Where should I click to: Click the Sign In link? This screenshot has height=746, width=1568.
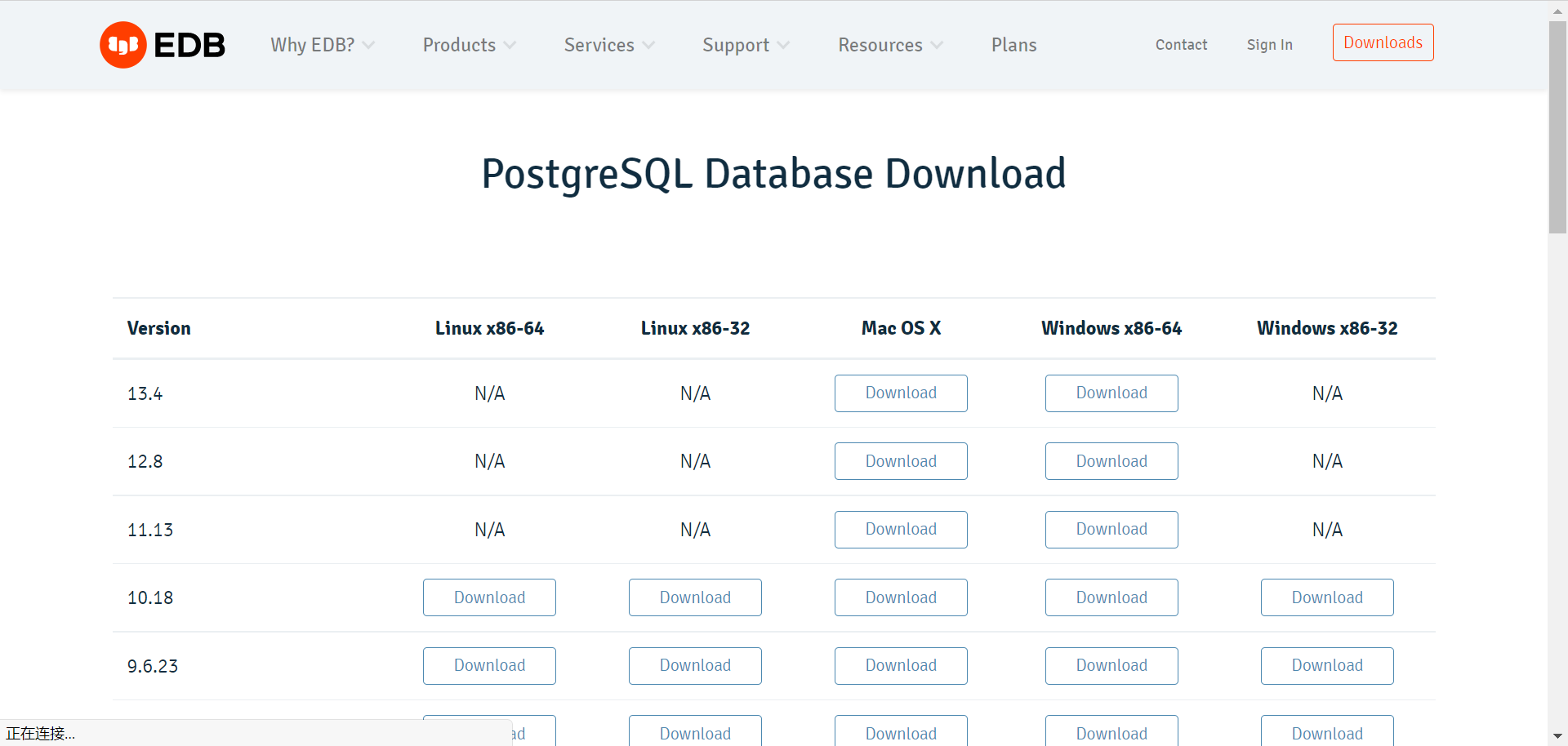(1269, 45)
